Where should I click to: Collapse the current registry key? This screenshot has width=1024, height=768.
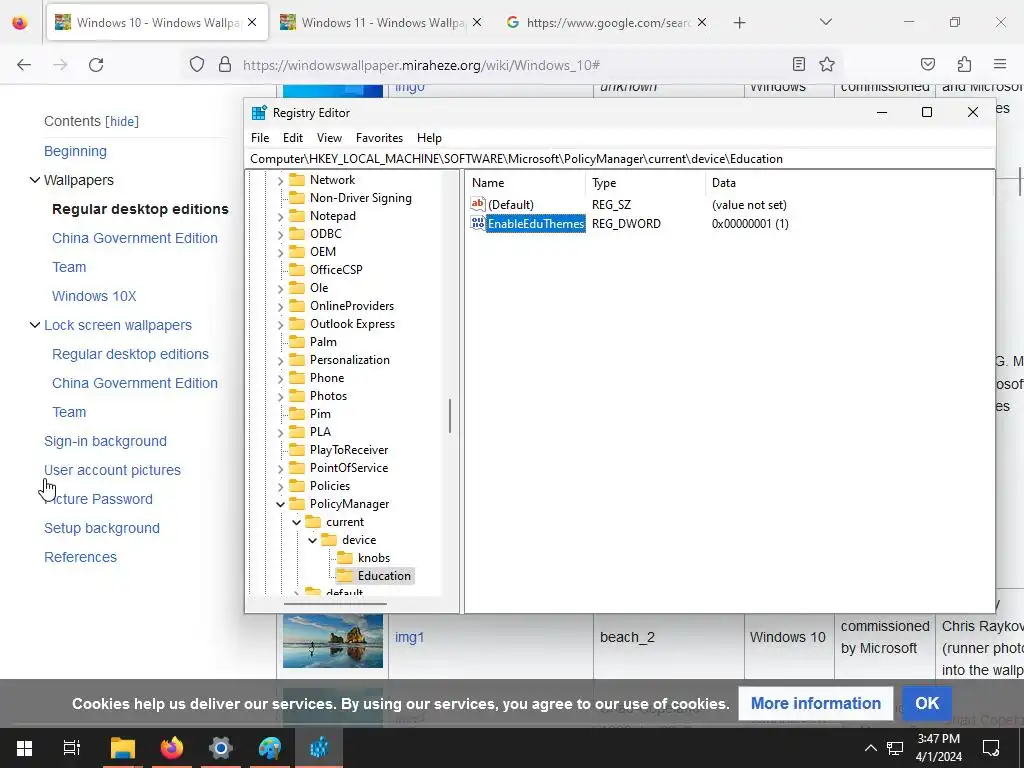click(296, 522)
